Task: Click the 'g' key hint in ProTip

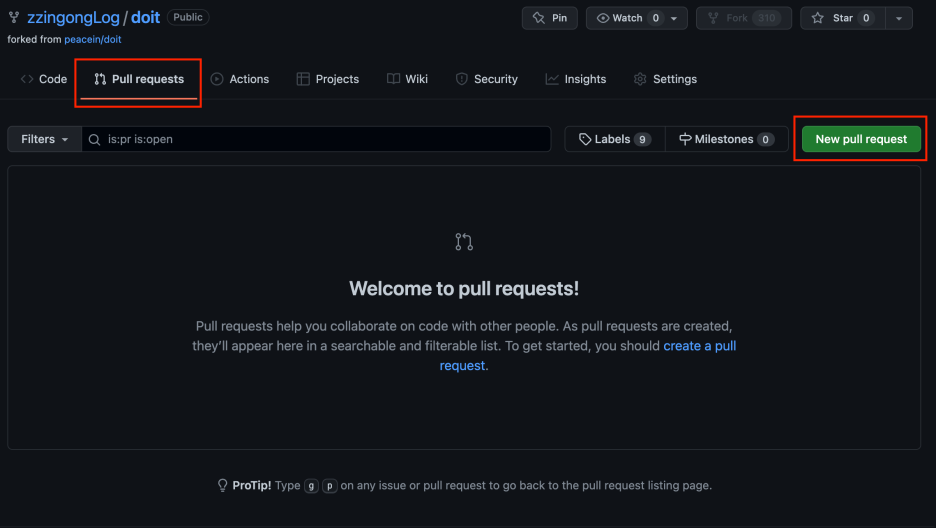Action: click(x=311, y=486)
